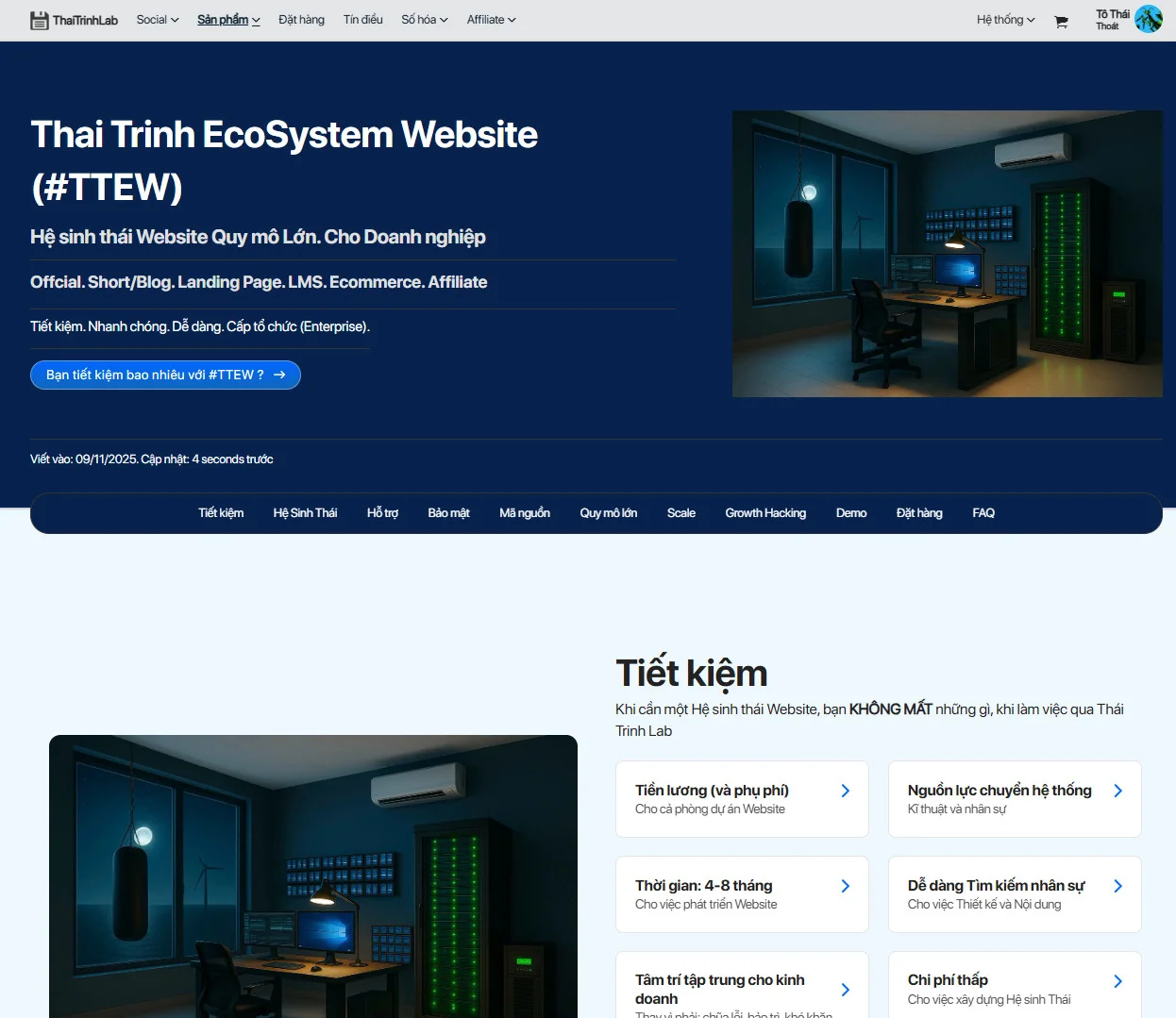Jump to FAQ section tab
This screenshot has height=1018, width=1176.
[983, 513]
